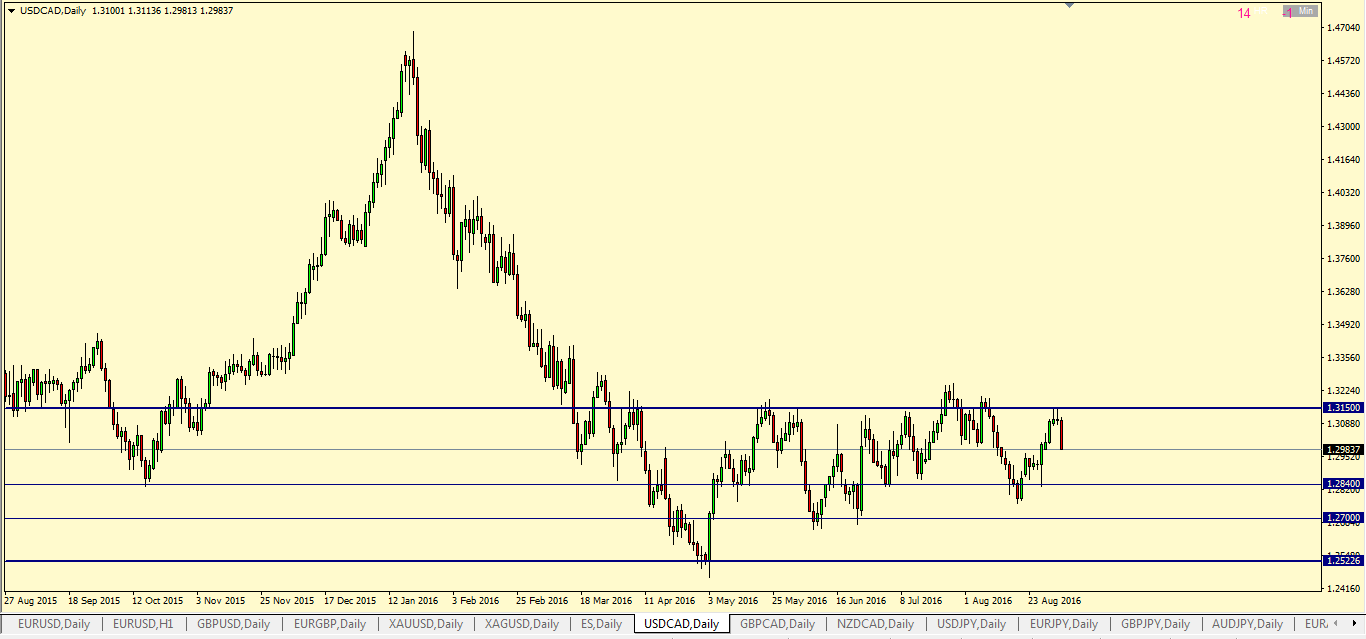The image size is (1366, 639).
Task: Switch to the GBPCAD,Daily tab
Action: 778,624
